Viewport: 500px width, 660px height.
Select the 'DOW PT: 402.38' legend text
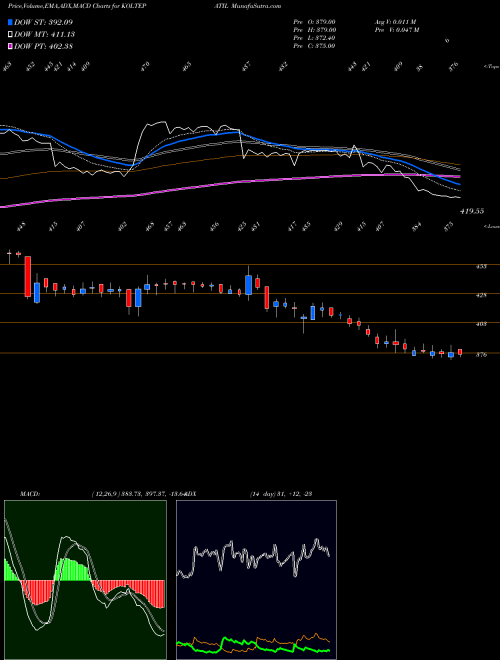pyautogui.click(x=44, y=46)
